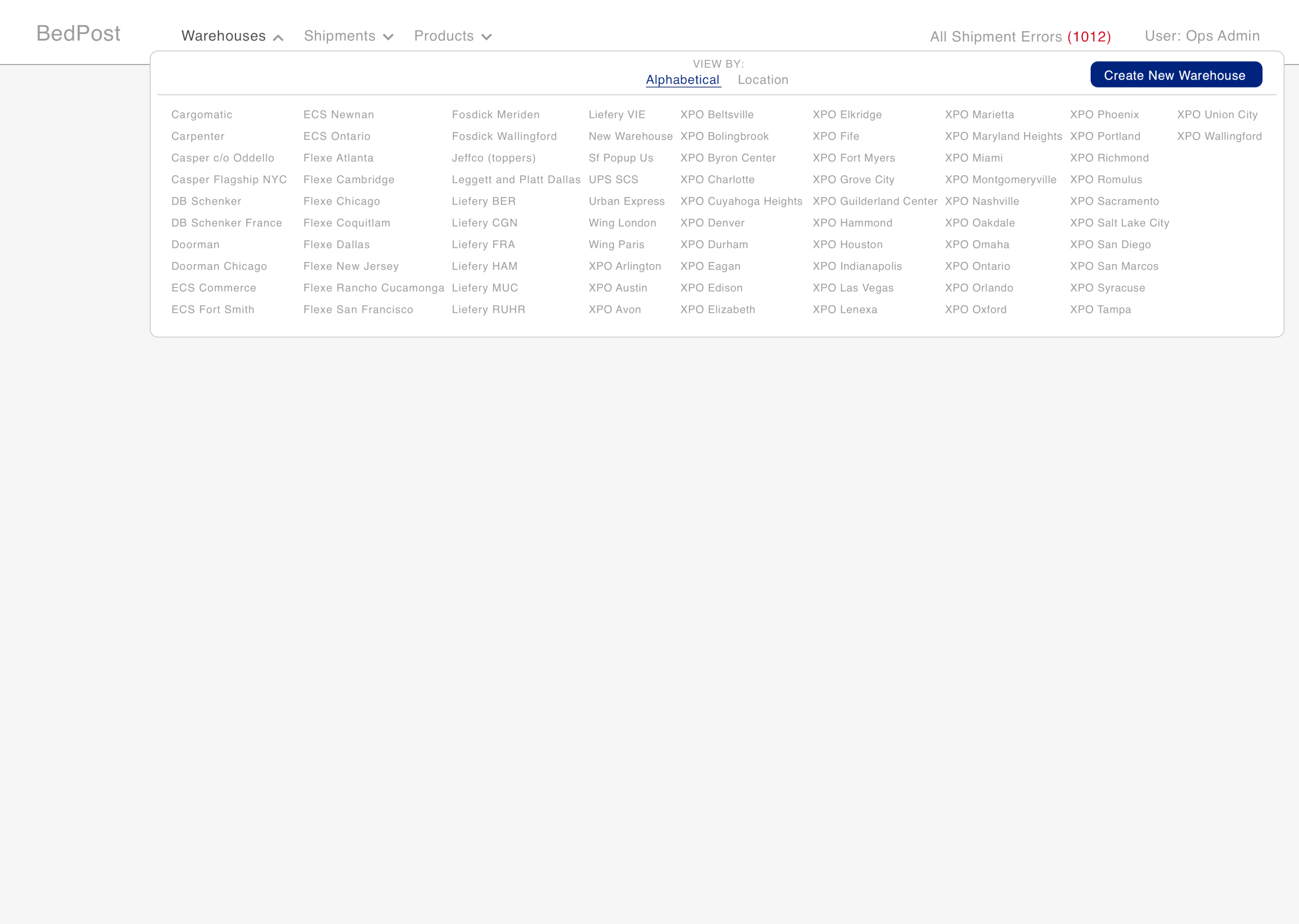1299x924 pixels.
Task: Select XPO Arlington warehouse
Action: (625, 266)
